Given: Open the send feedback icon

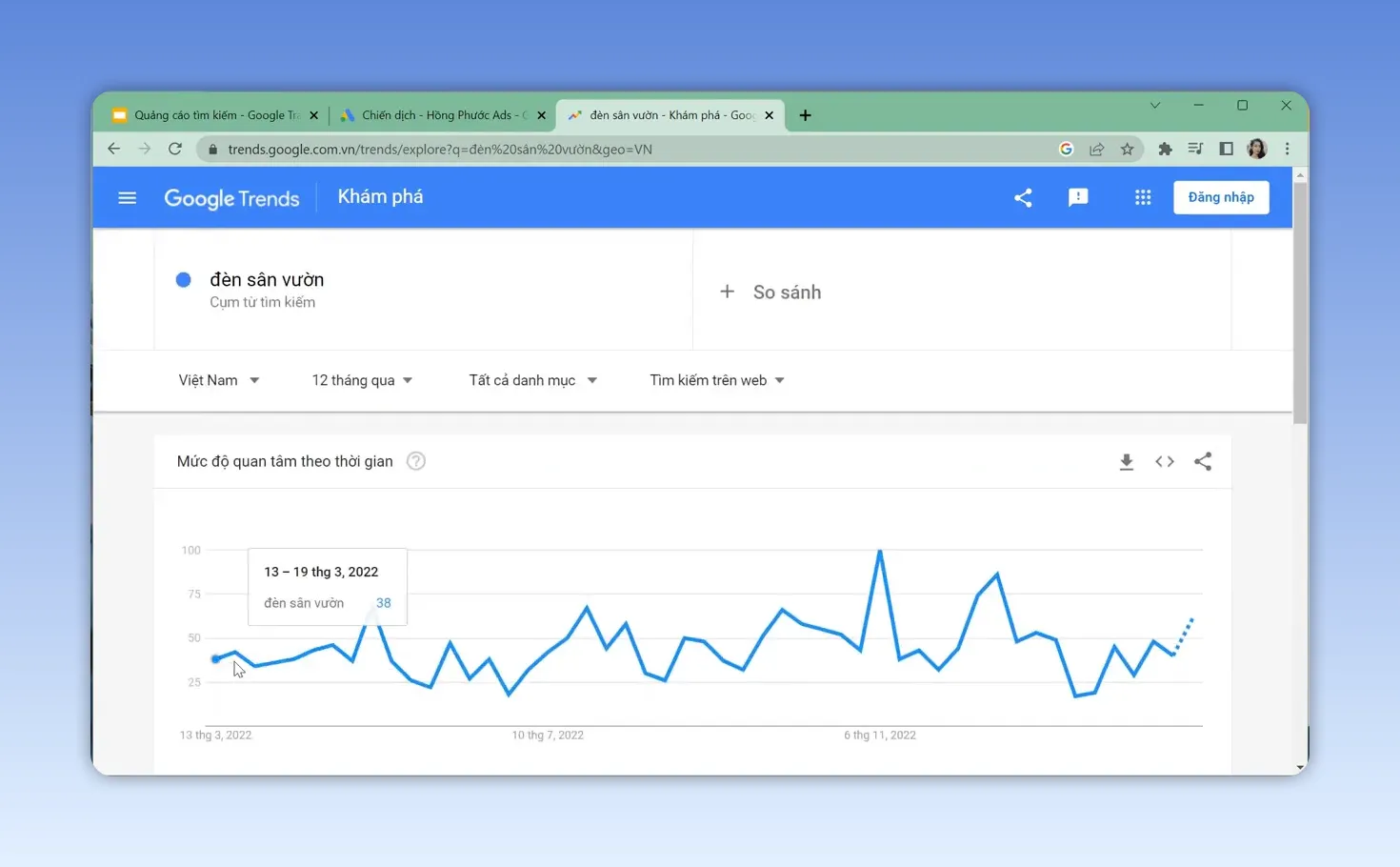Looking at the screenshot, I should point(1078,197).
